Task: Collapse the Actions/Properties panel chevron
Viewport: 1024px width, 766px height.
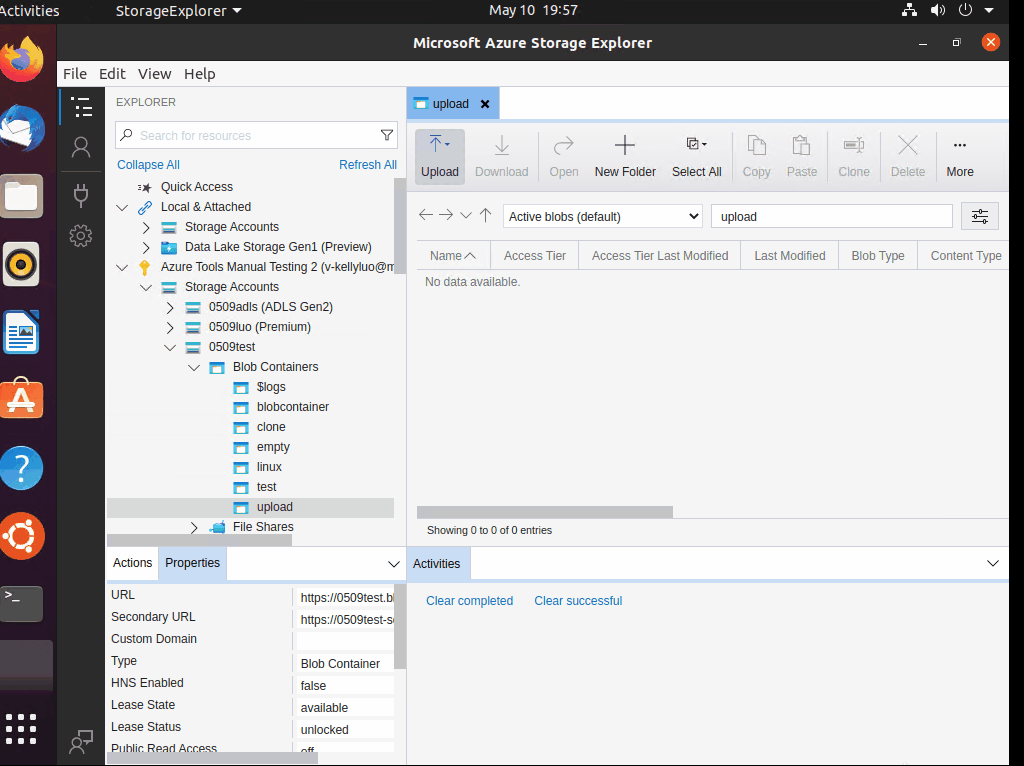Action: pos(393,564)
